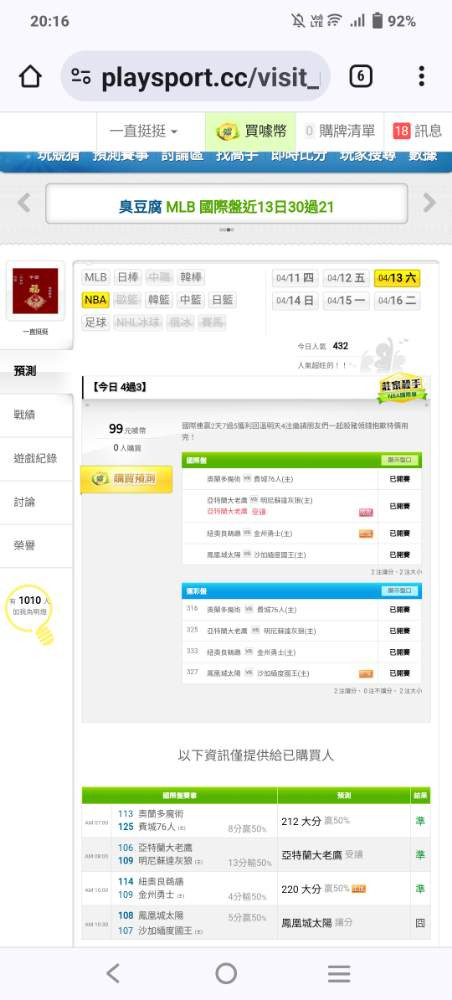
Task: Tap the site info icon in address bar
Action: (x=81, y=77)
